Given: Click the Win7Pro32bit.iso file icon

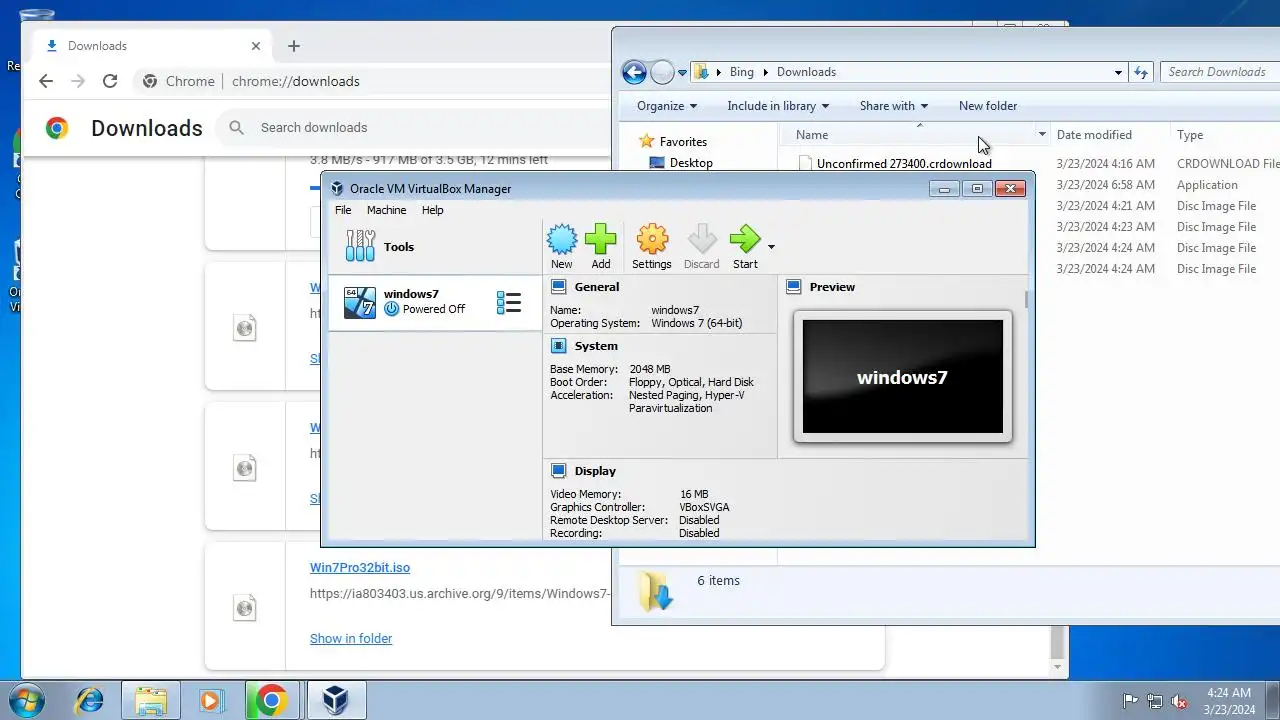Looking at the screenshot, I should coord(245,607).
